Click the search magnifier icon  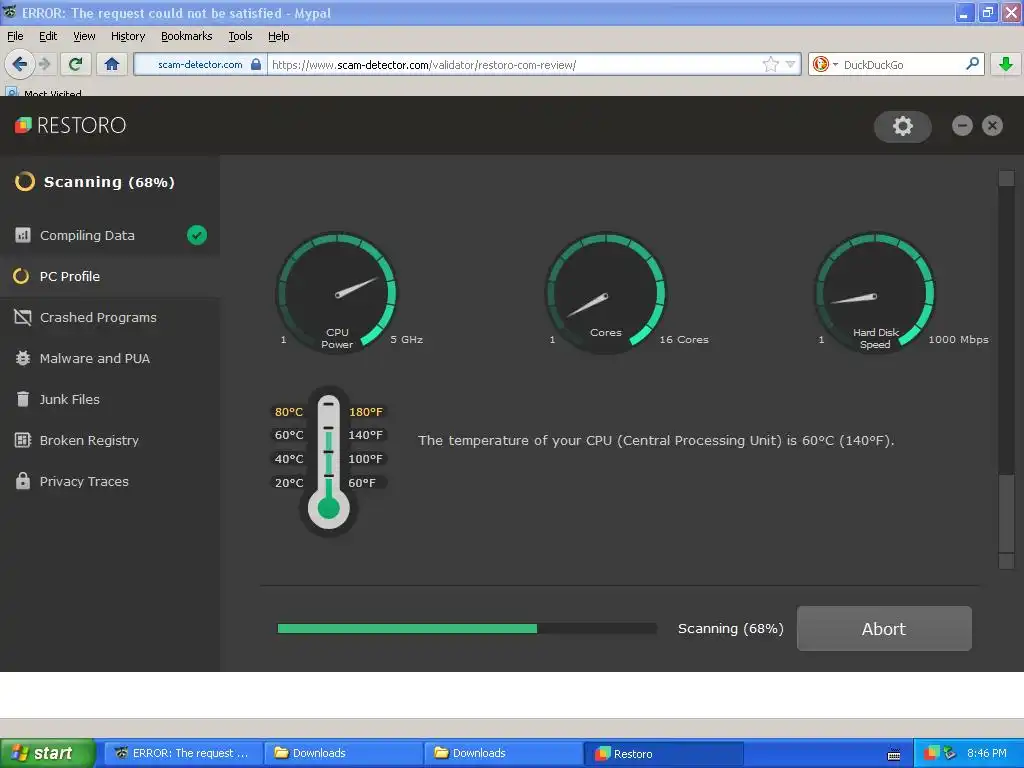[x=972, y=64]
